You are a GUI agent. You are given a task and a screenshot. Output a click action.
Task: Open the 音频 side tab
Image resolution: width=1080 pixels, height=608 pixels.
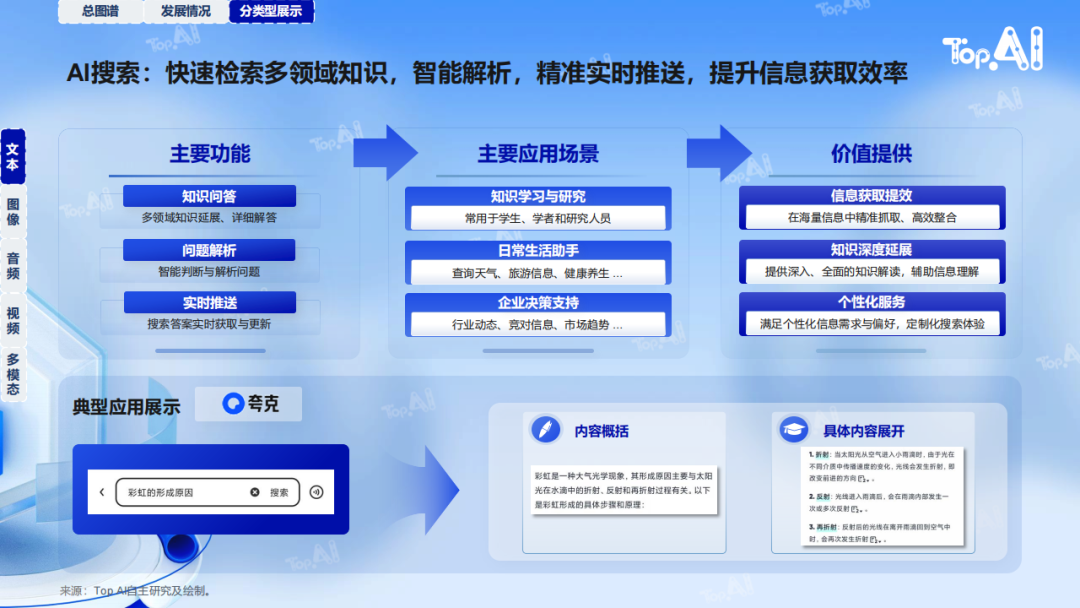13,266
